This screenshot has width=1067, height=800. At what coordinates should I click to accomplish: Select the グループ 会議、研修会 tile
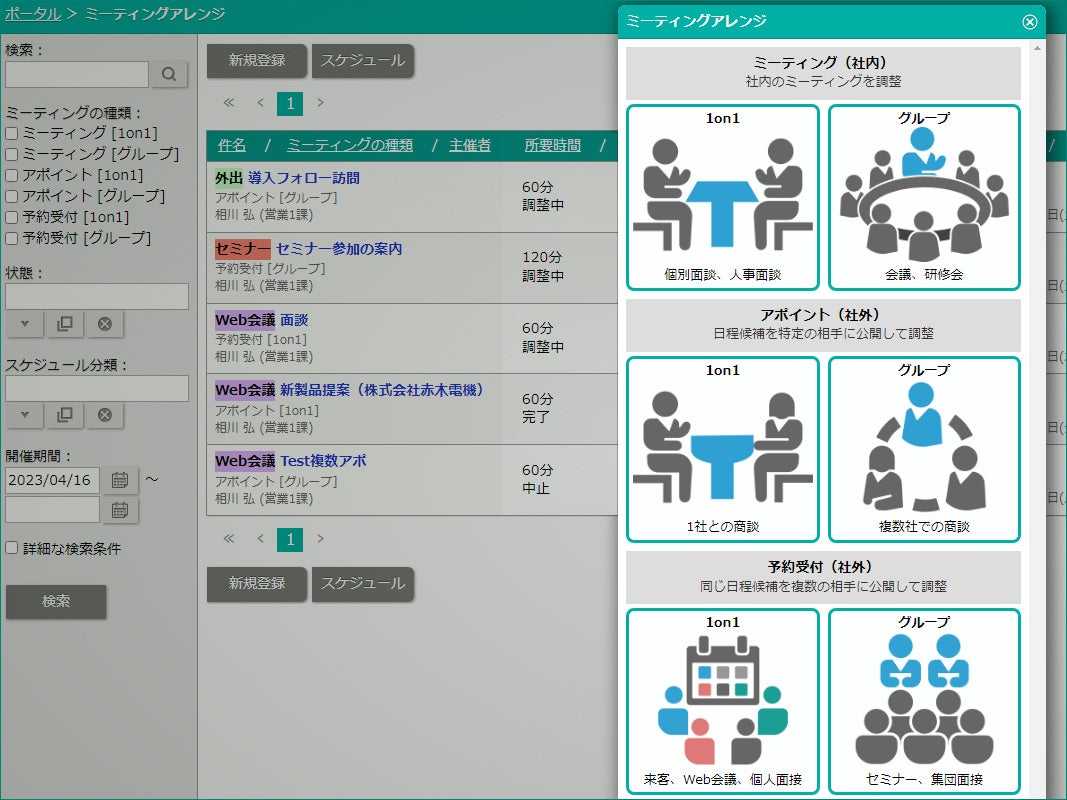[923, 197]
